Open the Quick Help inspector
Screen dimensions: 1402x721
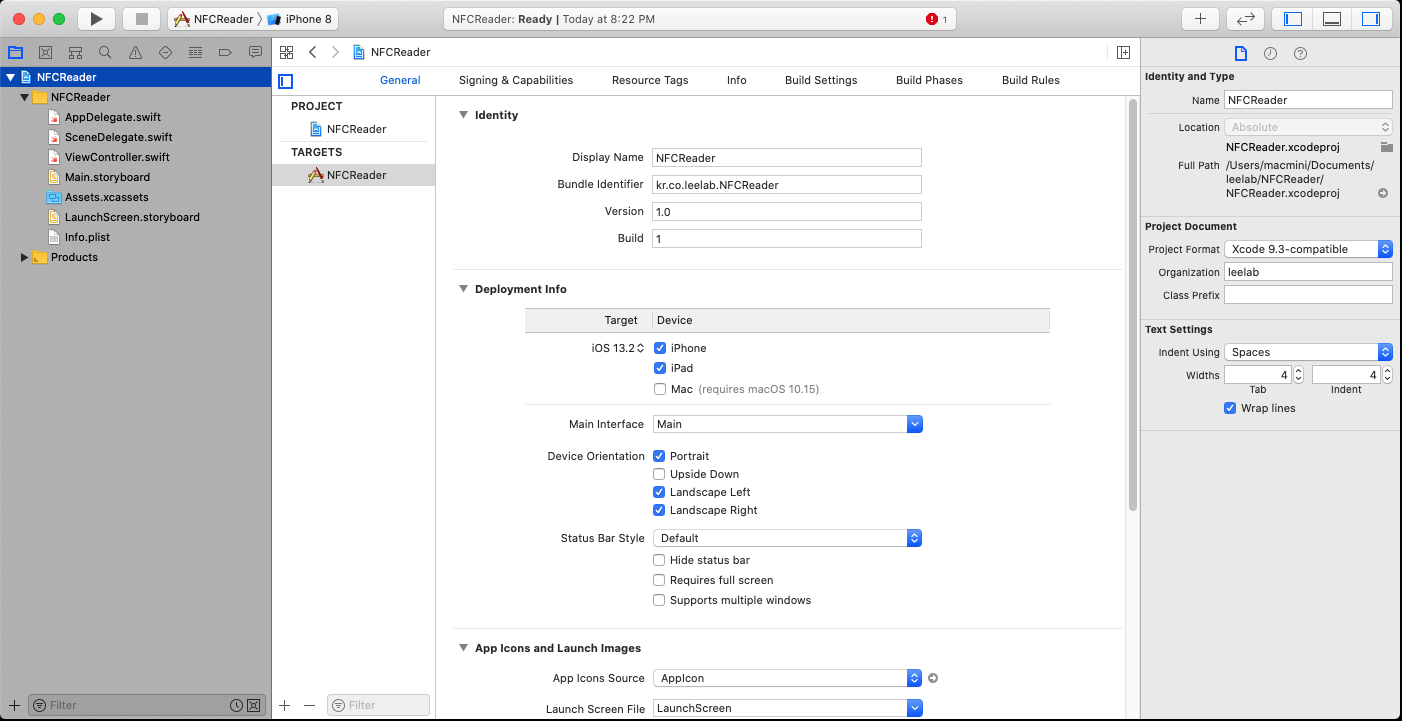pos(1300,54)
